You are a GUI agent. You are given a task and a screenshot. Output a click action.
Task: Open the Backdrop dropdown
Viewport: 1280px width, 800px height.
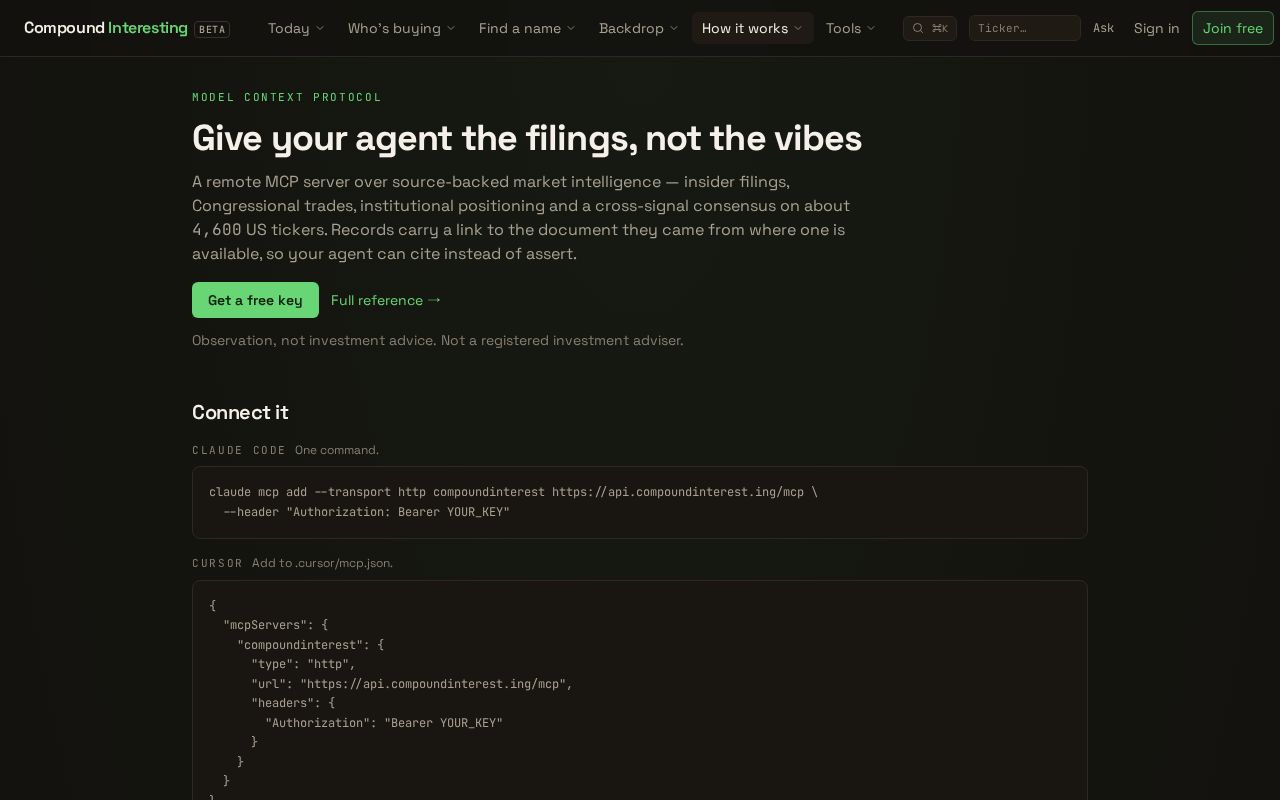click(638, 28)
